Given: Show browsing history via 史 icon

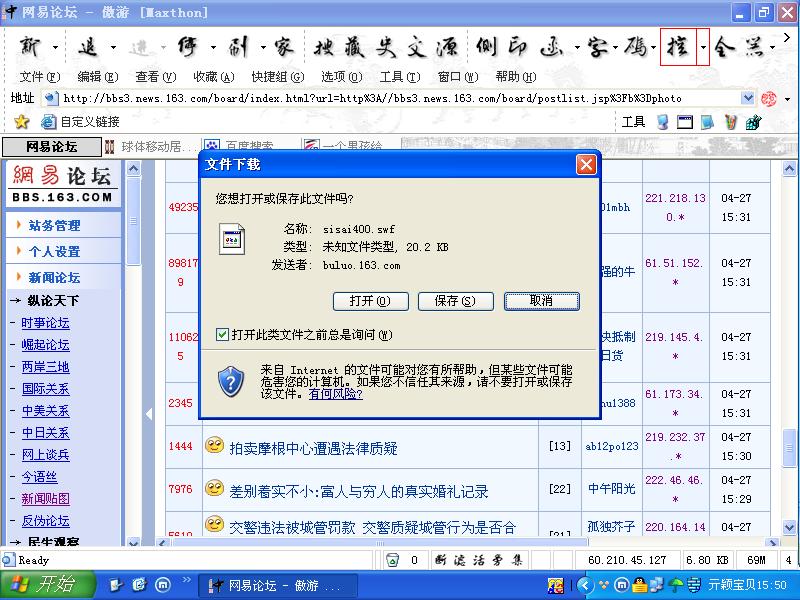Looking at the screenshot, I should (386, 47).
